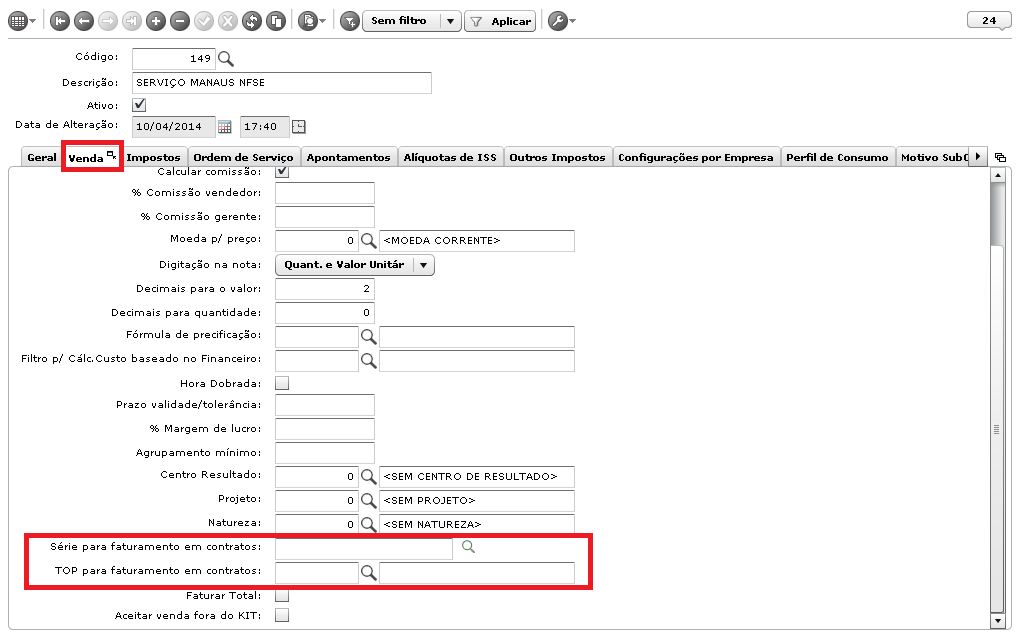Open Configurações por Empresa tab

pyautogui.click(x=695, y=158)
